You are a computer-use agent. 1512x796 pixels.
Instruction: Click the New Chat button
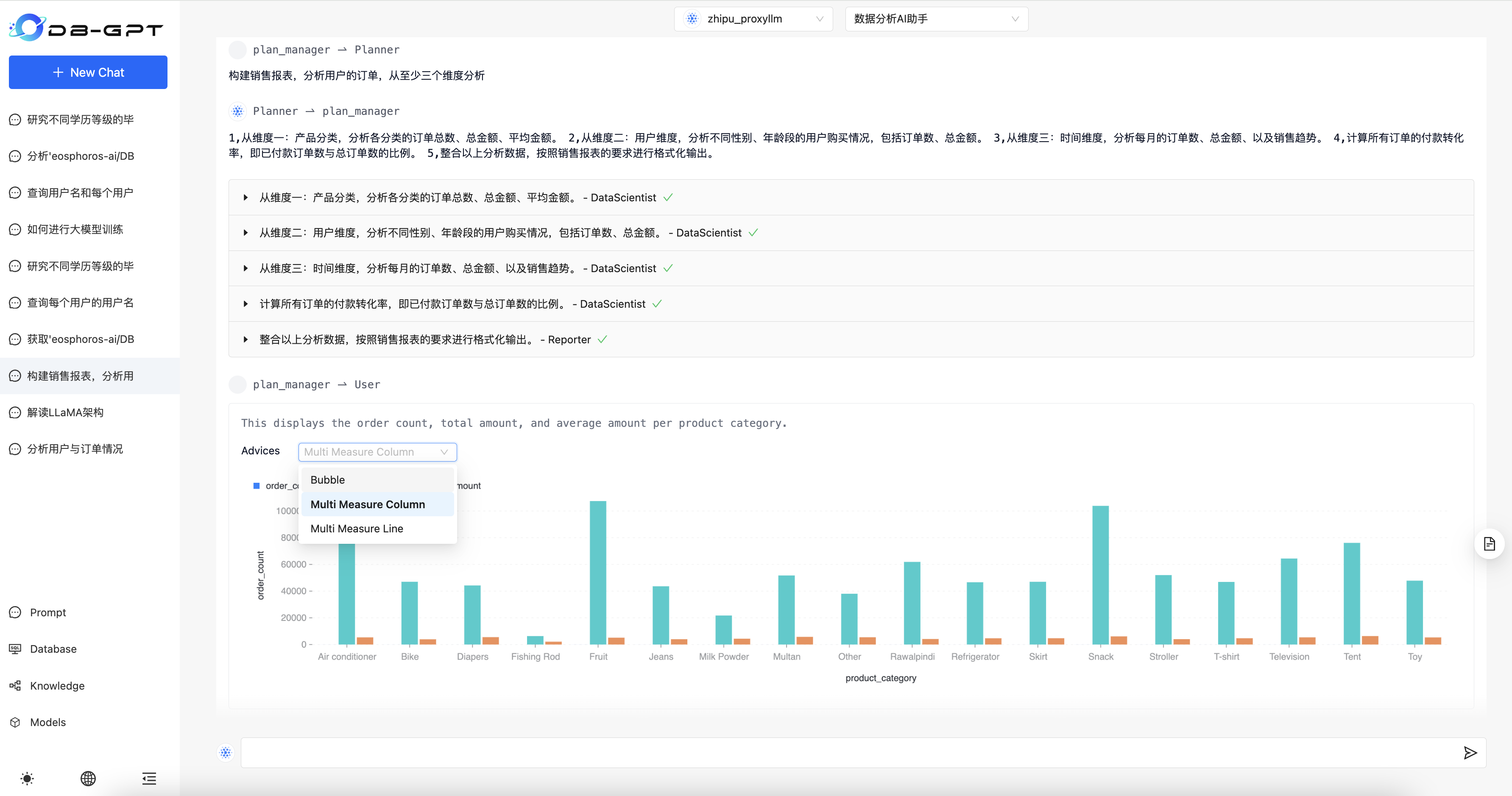(x=88, y=72)
